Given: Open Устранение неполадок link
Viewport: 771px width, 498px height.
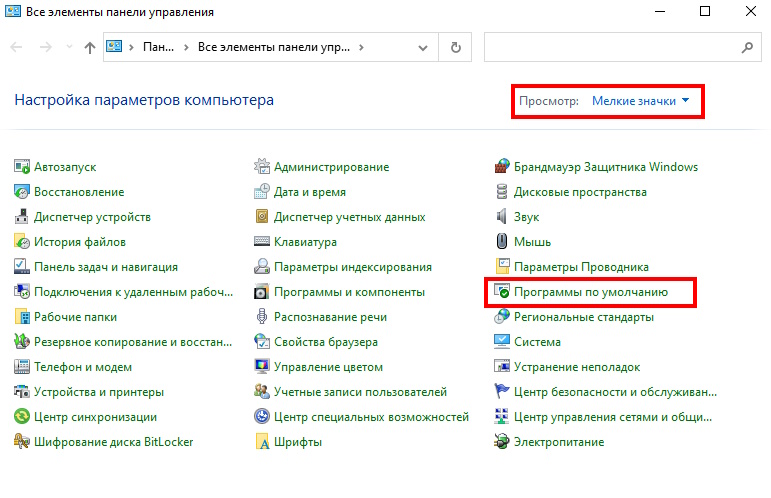Looking at the screenshot, I should tap(577, 367).
